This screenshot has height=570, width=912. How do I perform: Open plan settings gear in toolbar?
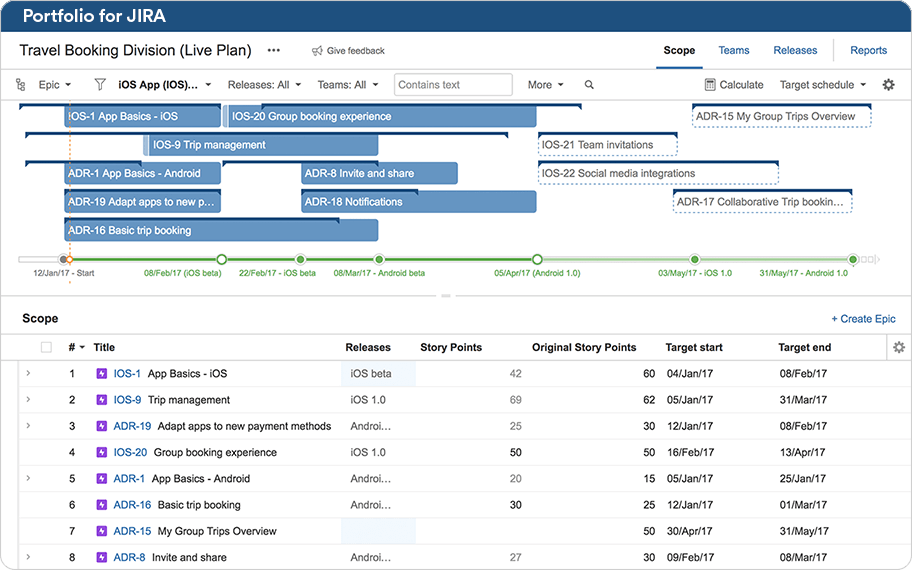point(888,85)
